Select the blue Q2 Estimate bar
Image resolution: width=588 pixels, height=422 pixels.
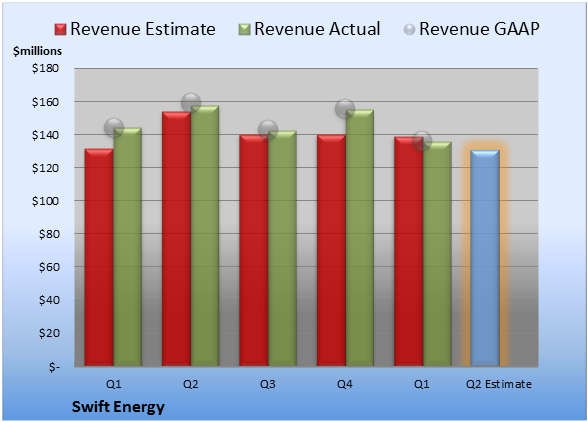485,258
